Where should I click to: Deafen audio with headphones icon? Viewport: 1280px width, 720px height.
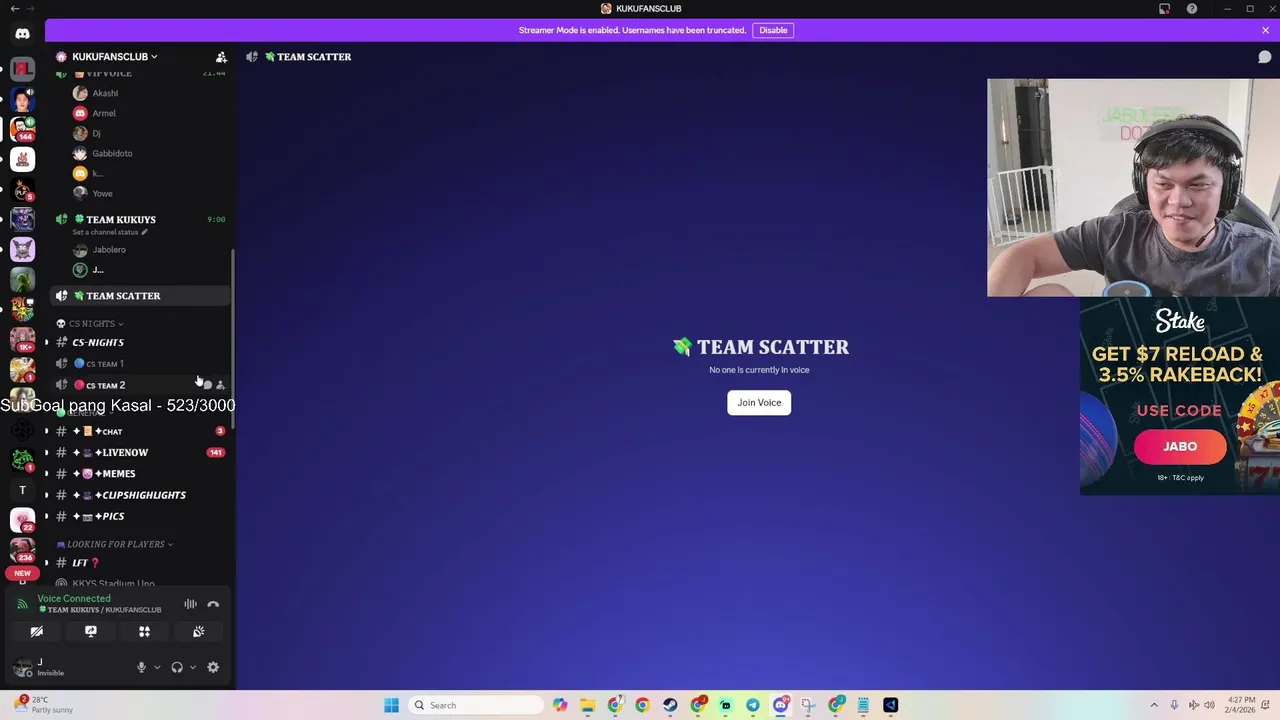(177, 667)
